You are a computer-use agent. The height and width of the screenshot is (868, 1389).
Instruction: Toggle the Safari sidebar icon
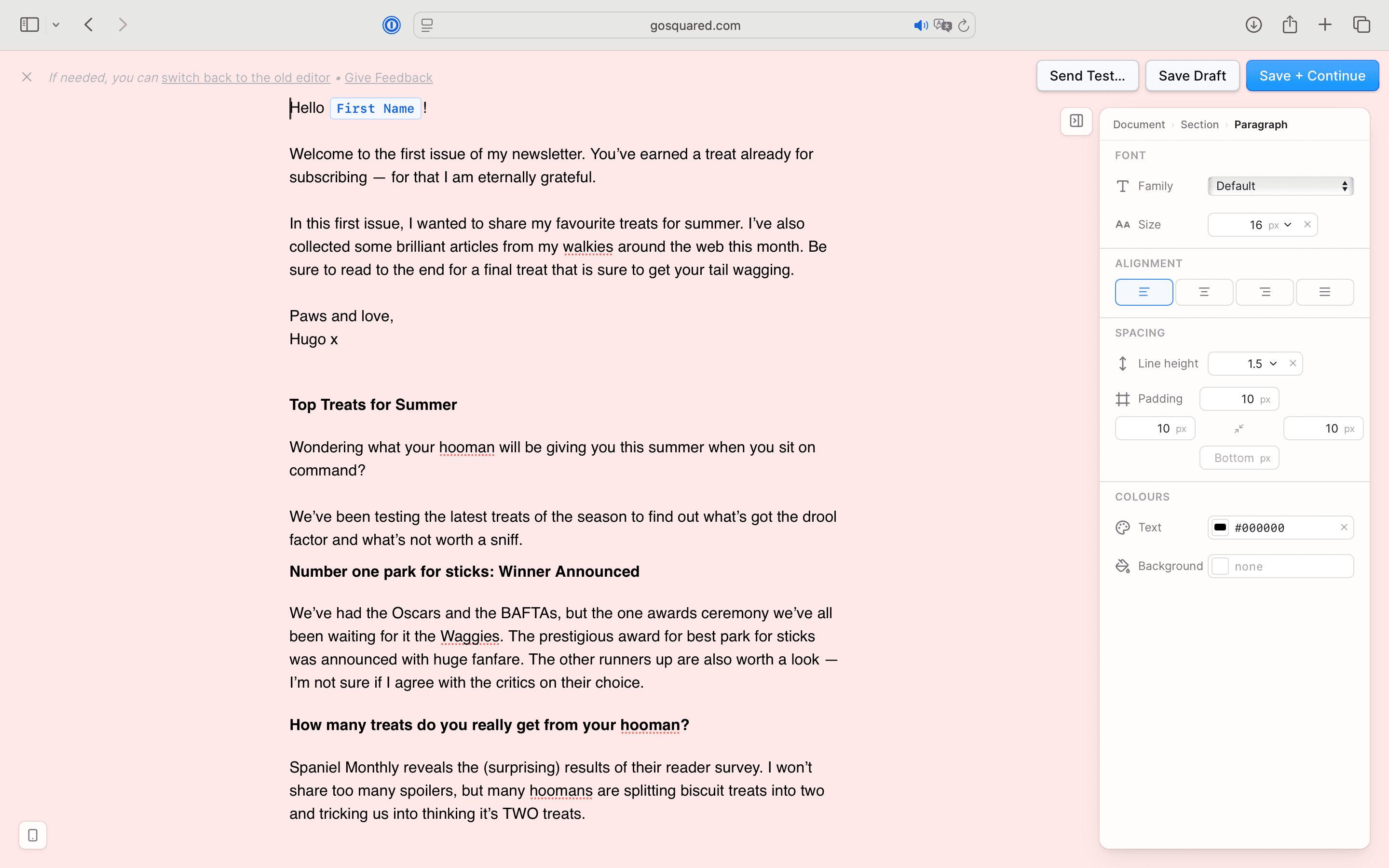(29, 25)
